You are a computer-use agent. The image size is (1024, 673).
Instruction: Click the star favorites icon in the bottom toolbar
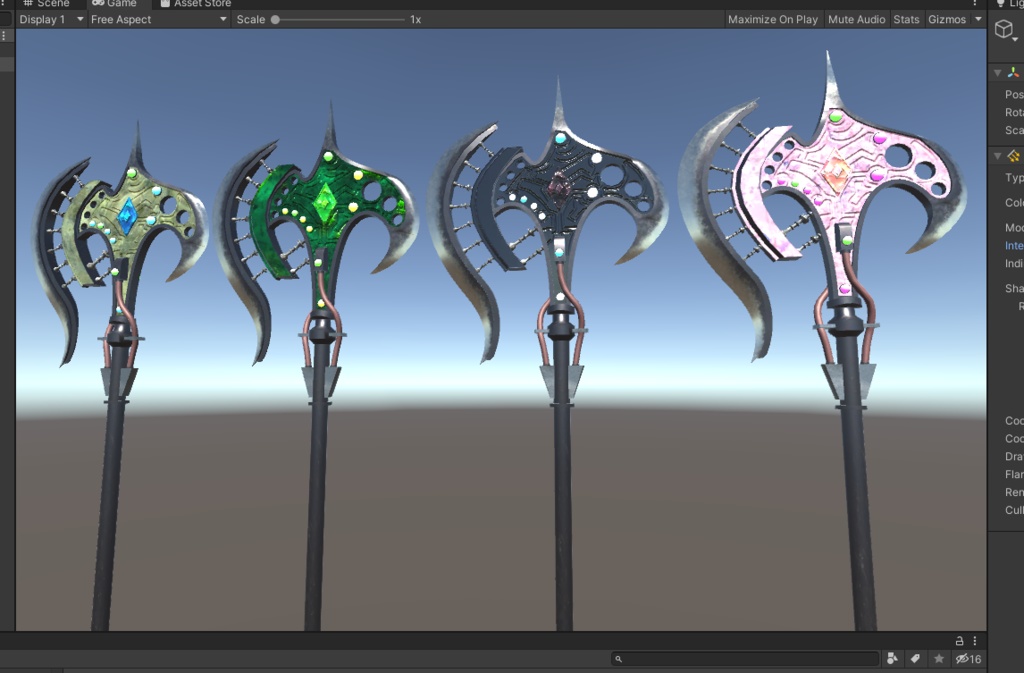[938, 658]
